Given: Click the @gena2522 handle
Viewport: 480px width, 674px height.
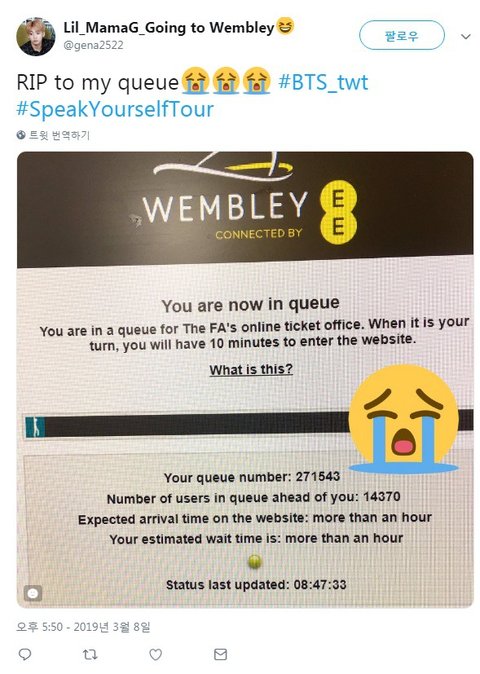Looking at the screenshot, I should click(93, 46).
